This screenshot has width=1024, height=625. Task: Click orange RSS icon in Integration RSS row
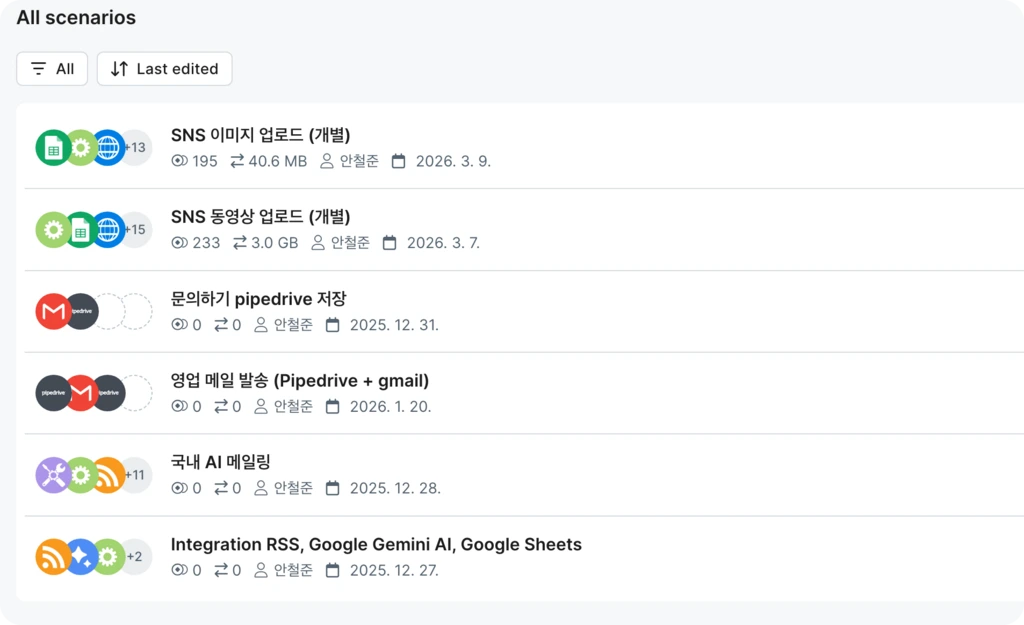(52, 557)
